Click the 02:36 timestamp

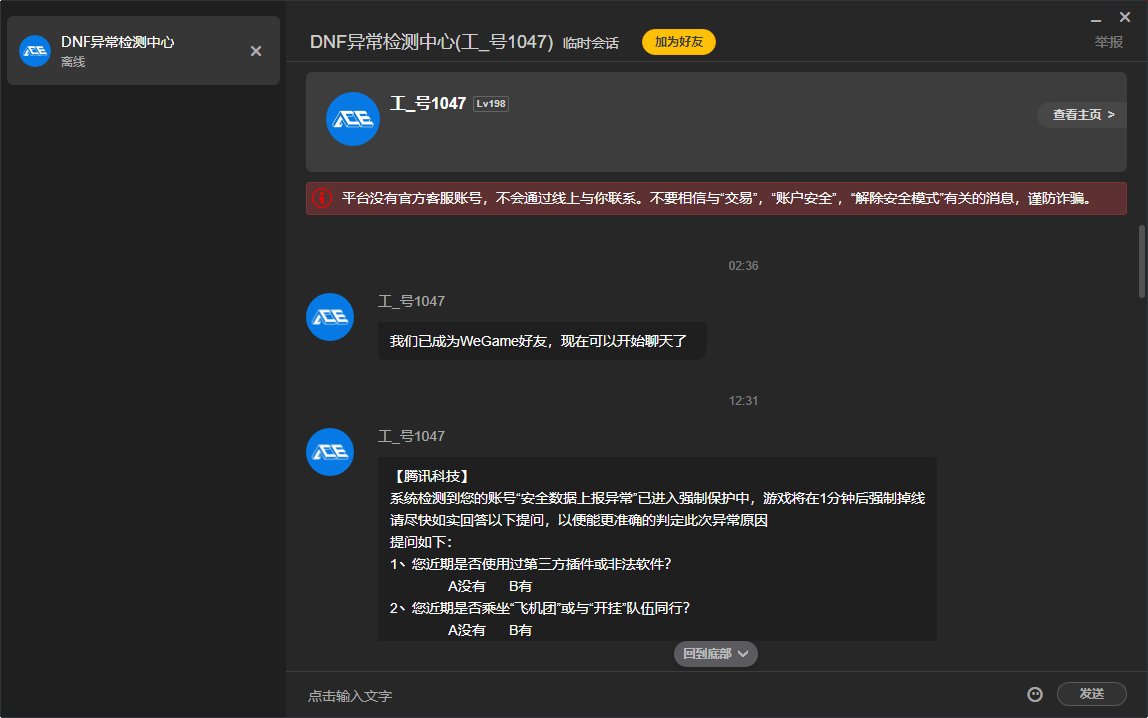click(x=743, y=266)
